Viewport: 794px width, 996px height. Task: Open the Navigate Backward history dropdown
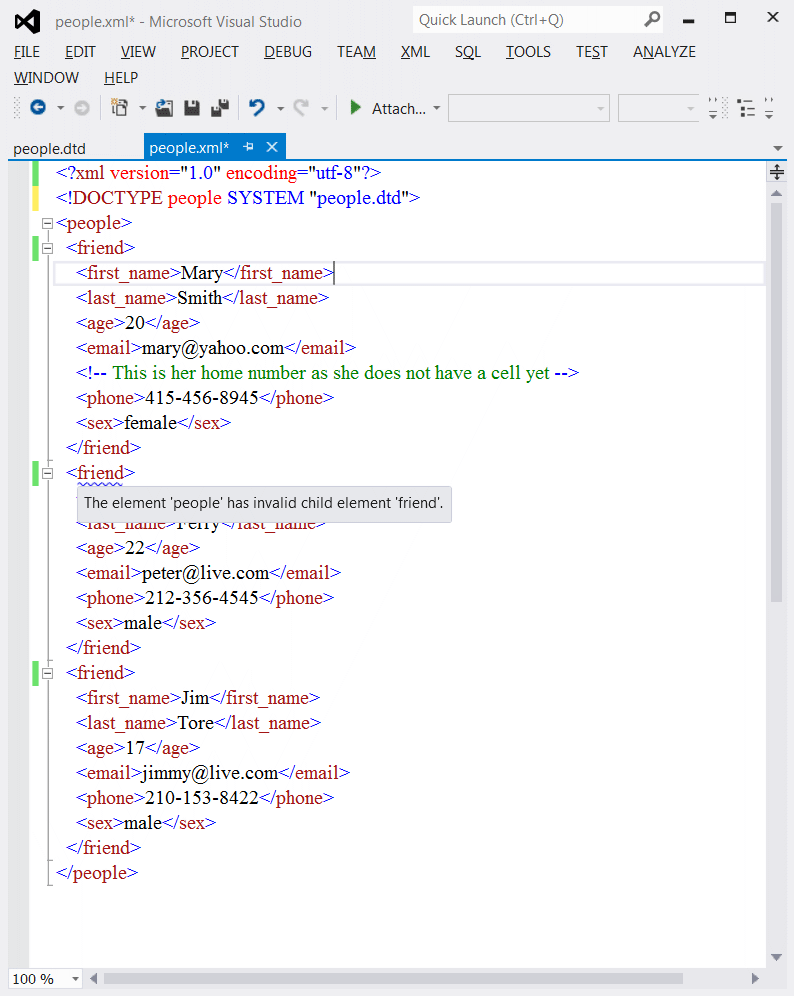[60, 109]
